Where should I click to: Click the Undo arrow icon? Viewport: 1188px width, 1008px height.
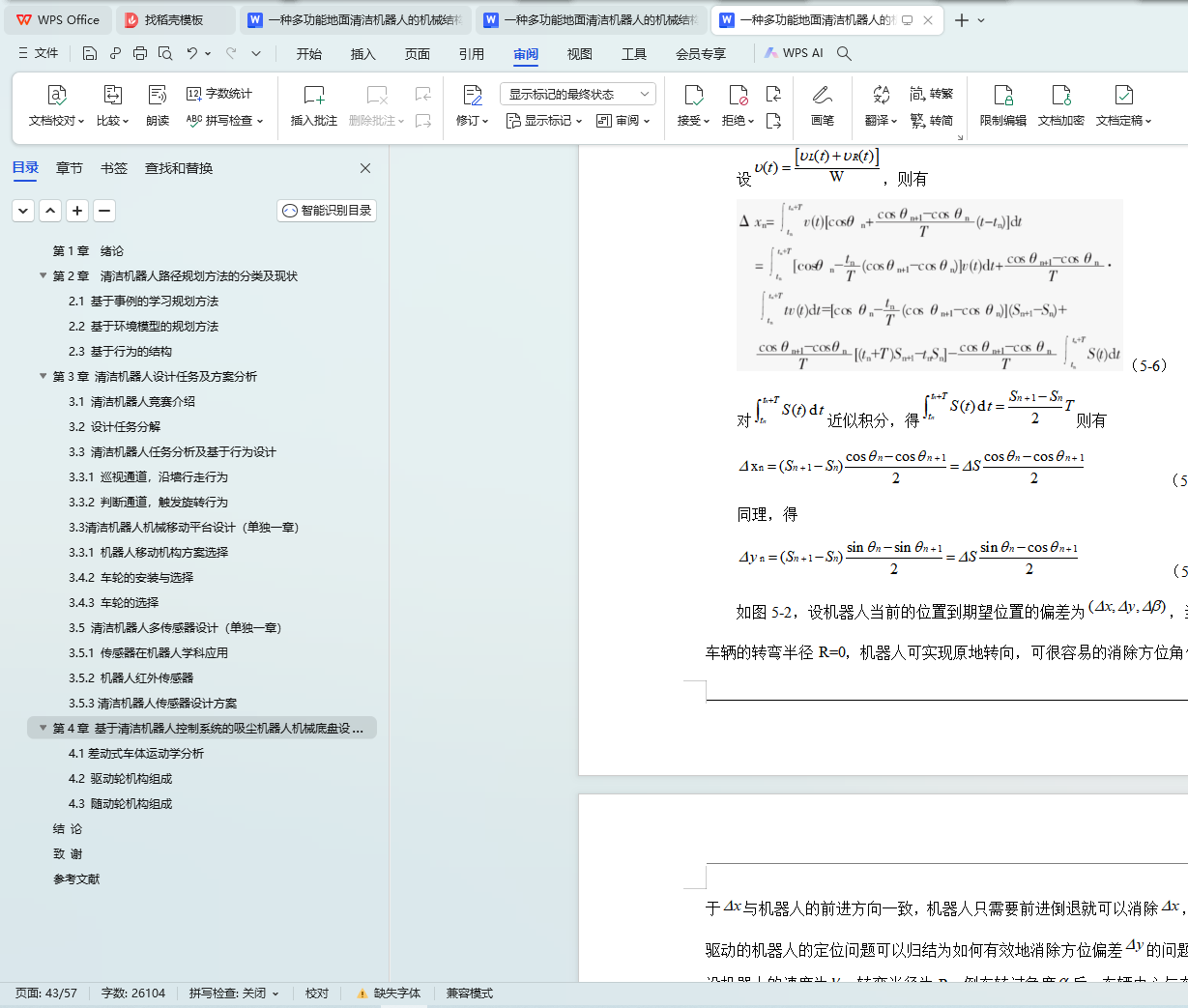click(192, 53)
